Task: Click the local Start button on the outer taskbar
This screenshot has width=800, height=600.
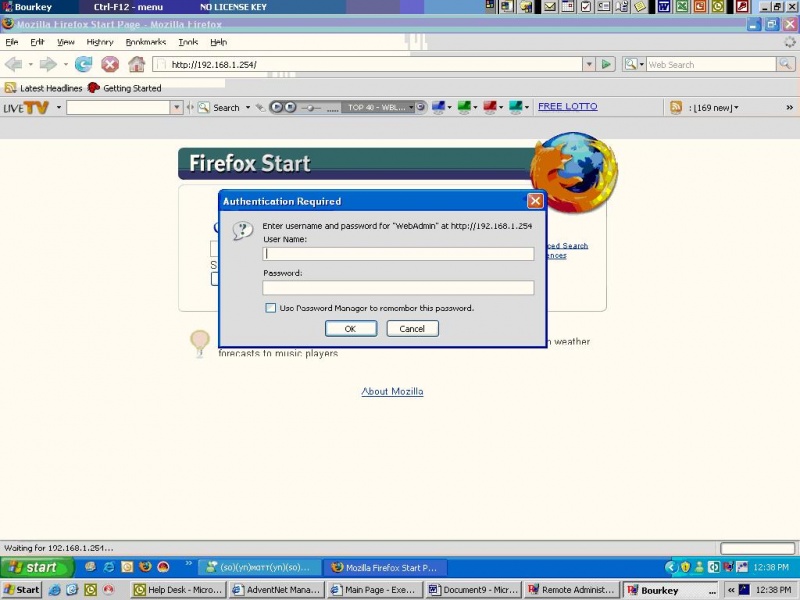Action: 21,590
